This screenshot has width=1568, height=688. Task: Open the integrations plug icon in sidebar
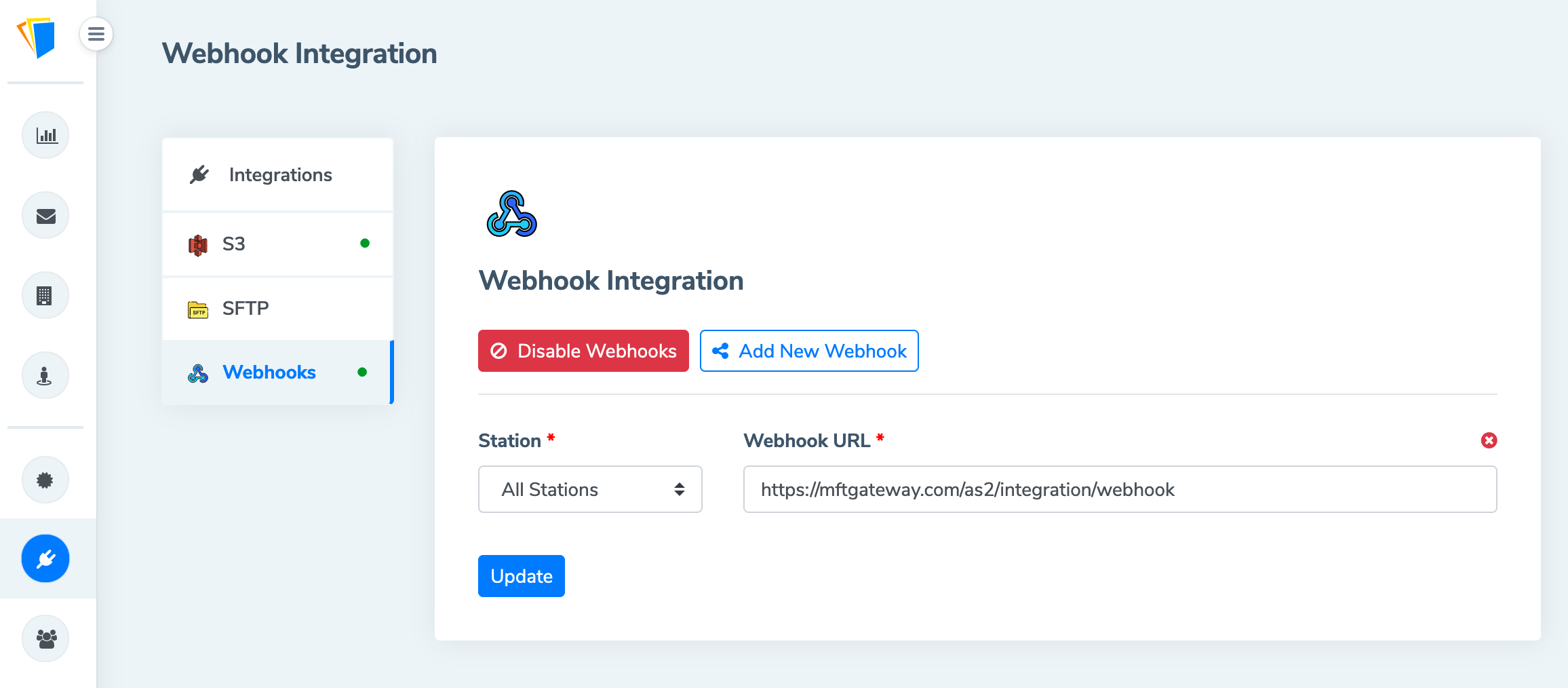45,558
